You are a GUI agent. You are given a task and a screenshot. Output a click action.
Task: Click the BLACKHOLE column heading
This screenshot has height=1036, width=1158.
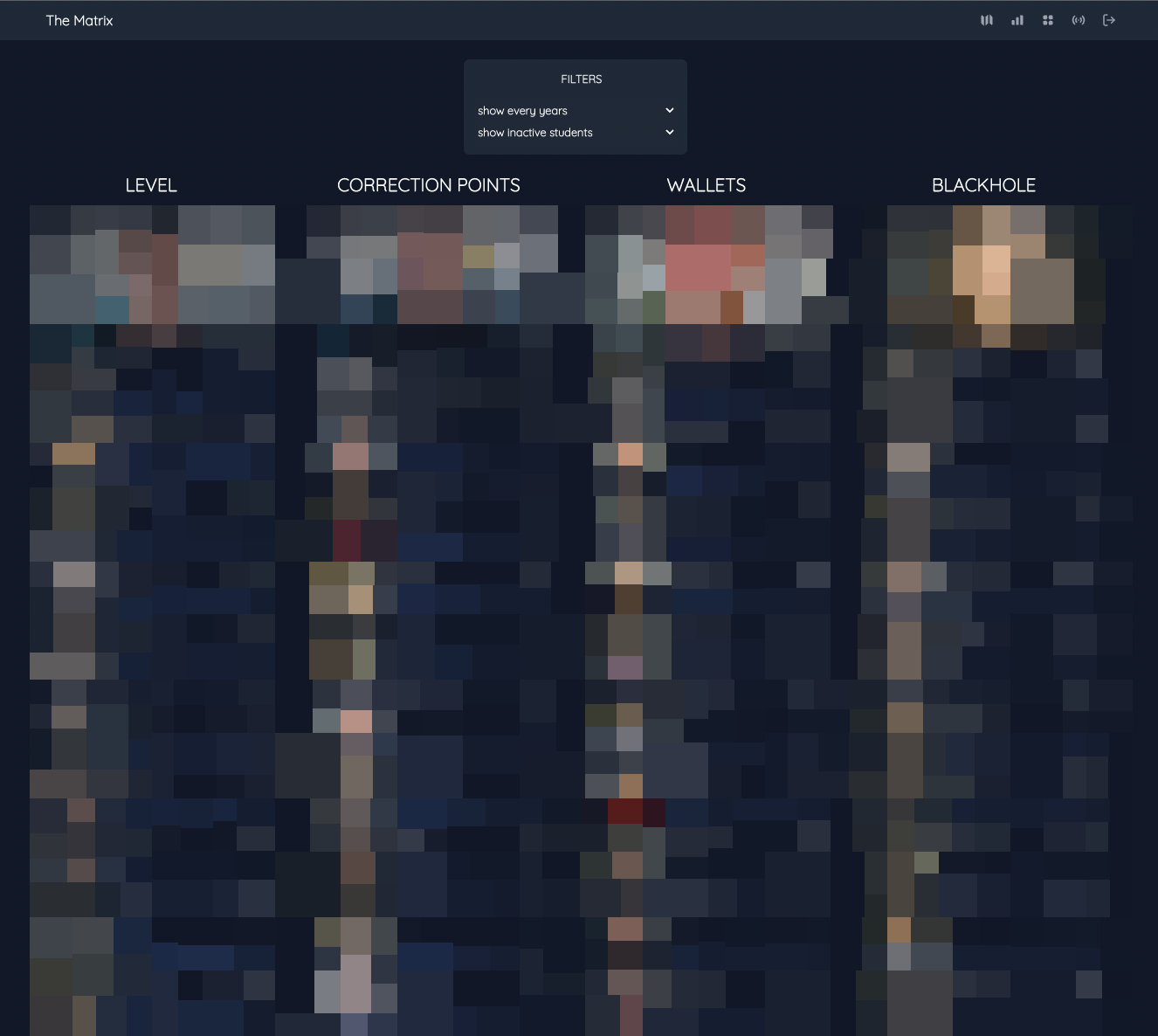tap(984, 185)
